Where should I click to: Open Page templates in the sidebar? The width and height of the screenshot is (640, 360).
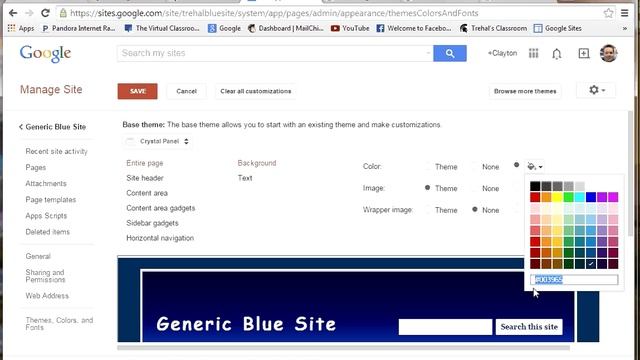pyautogui.click(x=51, y=200)
